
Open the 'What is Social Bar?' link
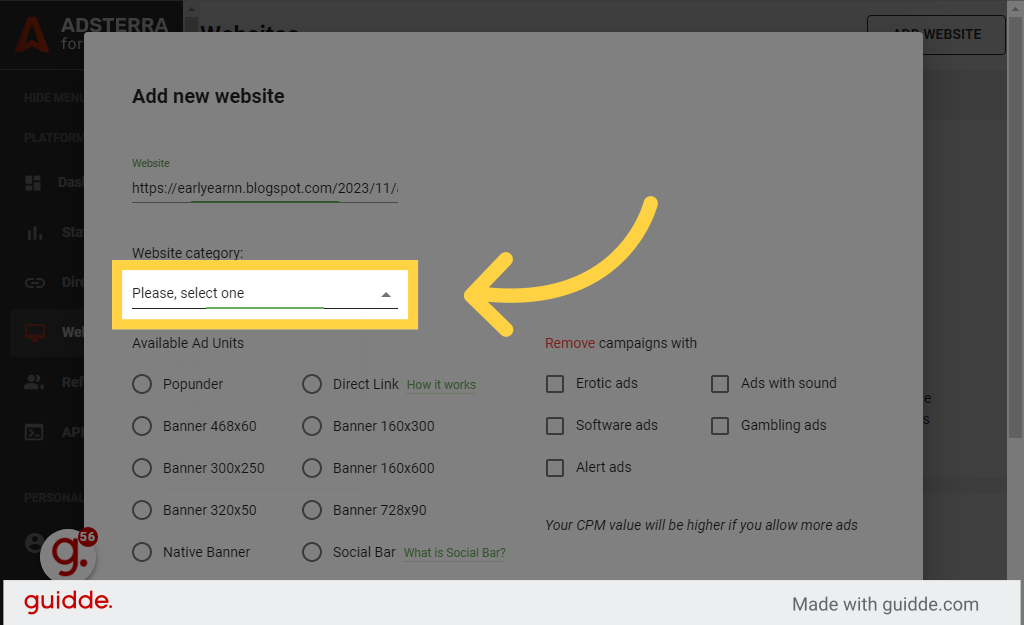click(x=454, y=552)
